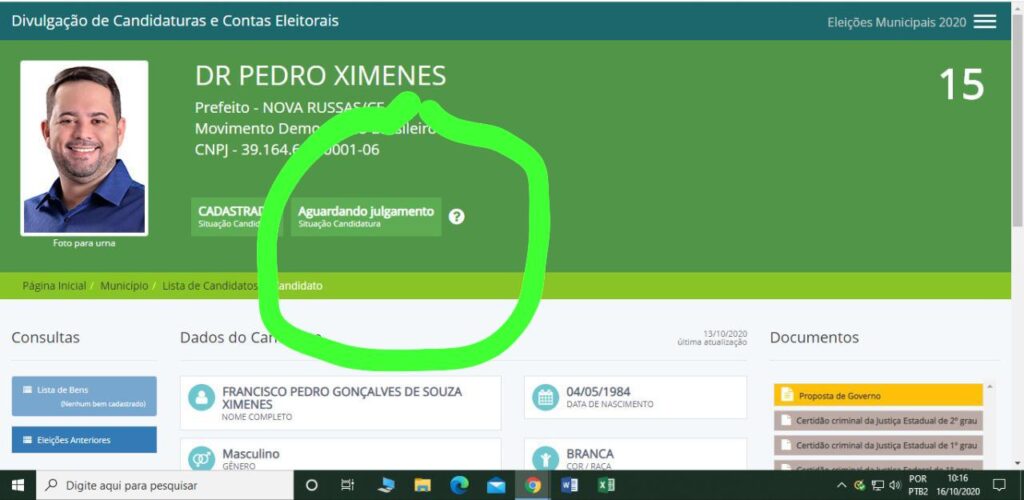Open the hamburger menu next to Eleições Municipais 2020
The image size is (1024, 500).
pos(985,21)
